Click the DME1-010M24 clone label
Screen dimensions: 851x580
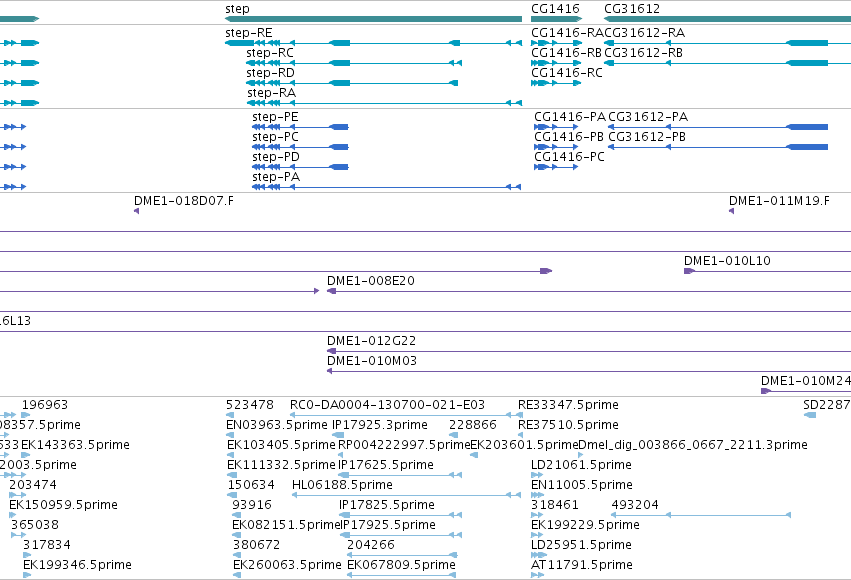(806, 381)
